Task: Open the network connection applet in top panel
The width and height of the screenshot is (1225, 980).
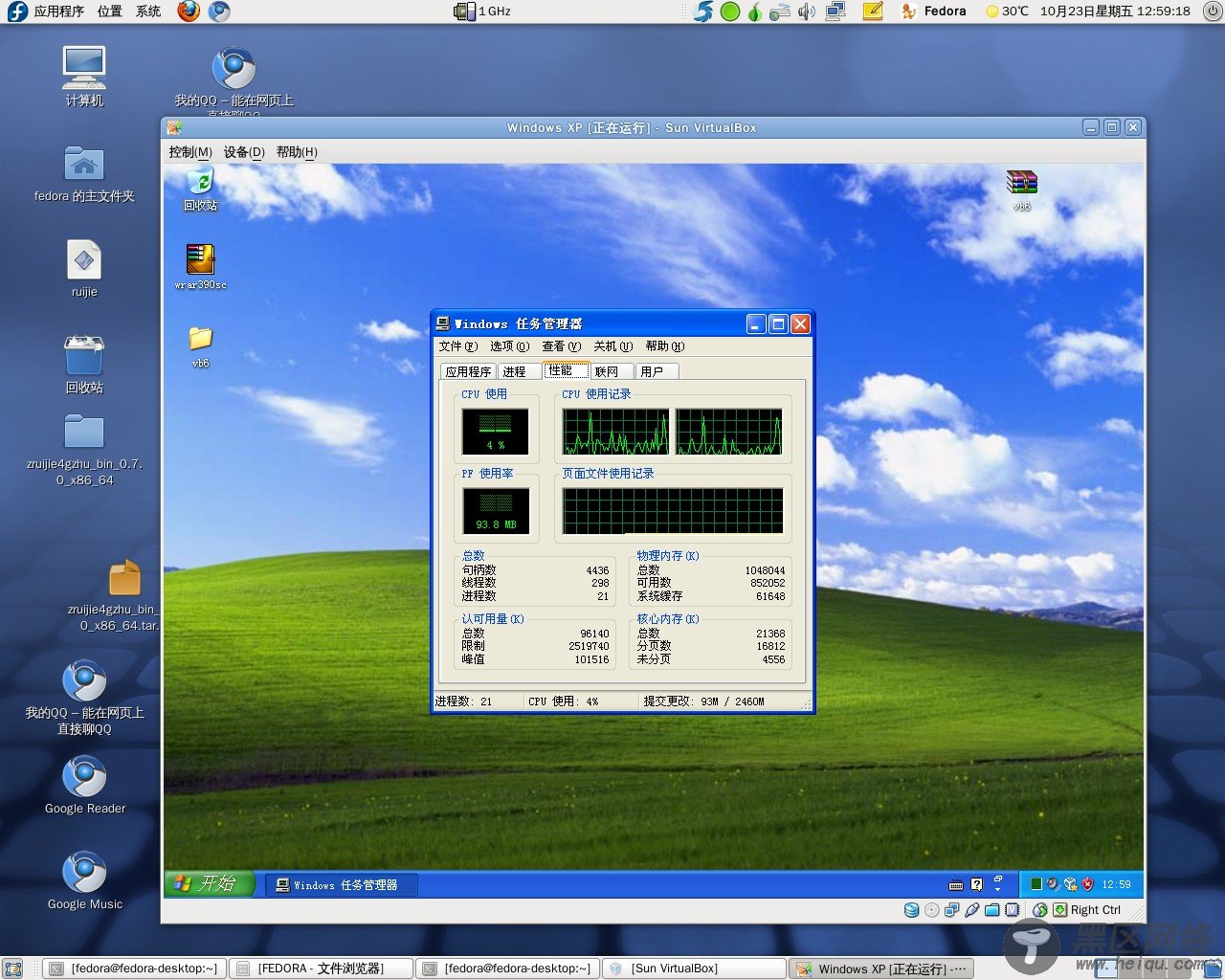Action: (835, 11)
